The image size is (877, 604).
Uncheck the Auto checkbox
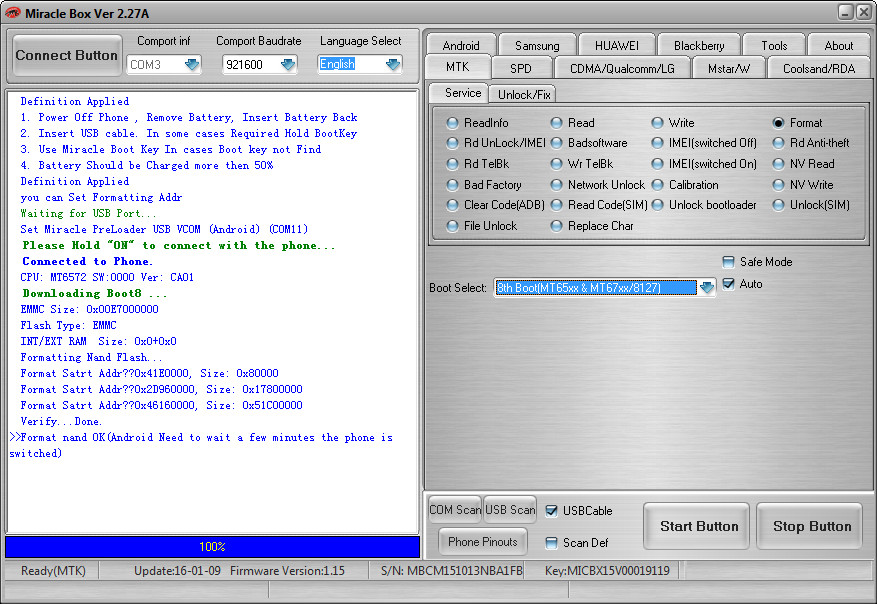click(728, 284)
